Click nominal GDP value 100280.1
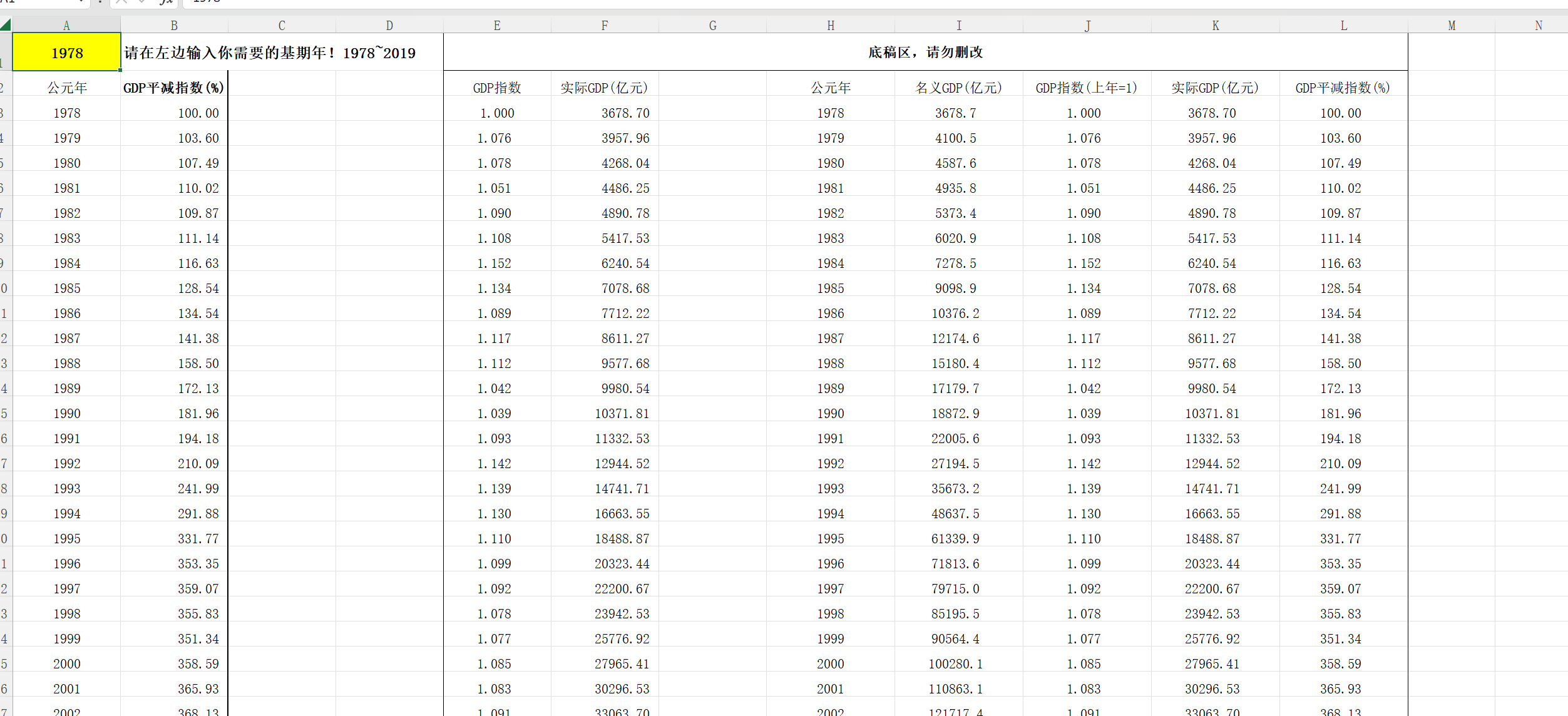 [x=955, y=664]
